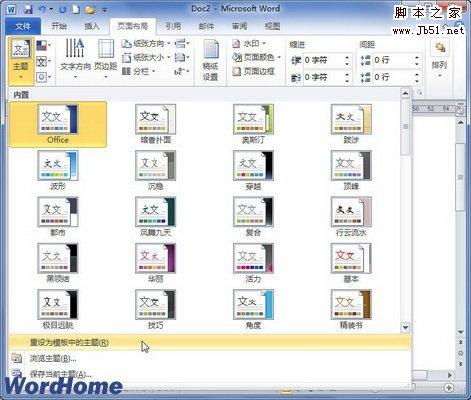Click the New document icon in quick access toolbar
The height and width of the screenshot is (400, 471).
point(76,9)
